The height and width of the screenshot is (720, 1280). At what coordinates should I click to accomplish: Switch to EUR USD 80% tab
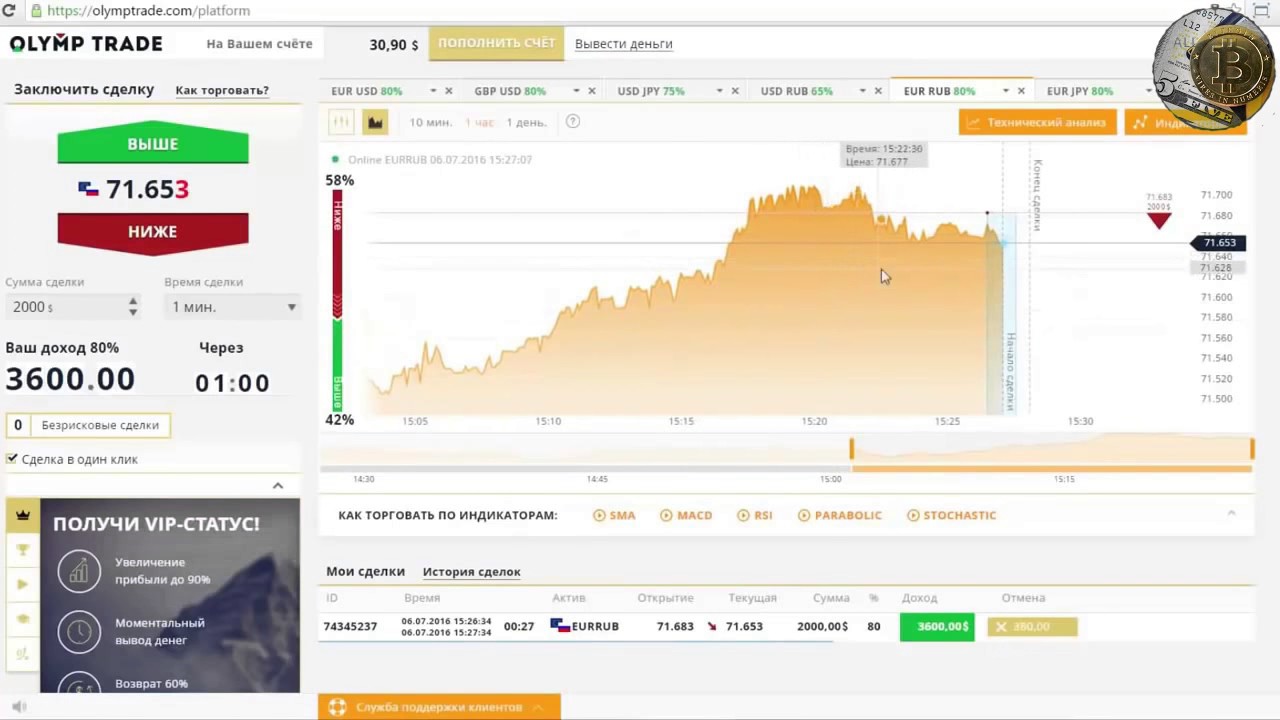click(x=366, y=91)
